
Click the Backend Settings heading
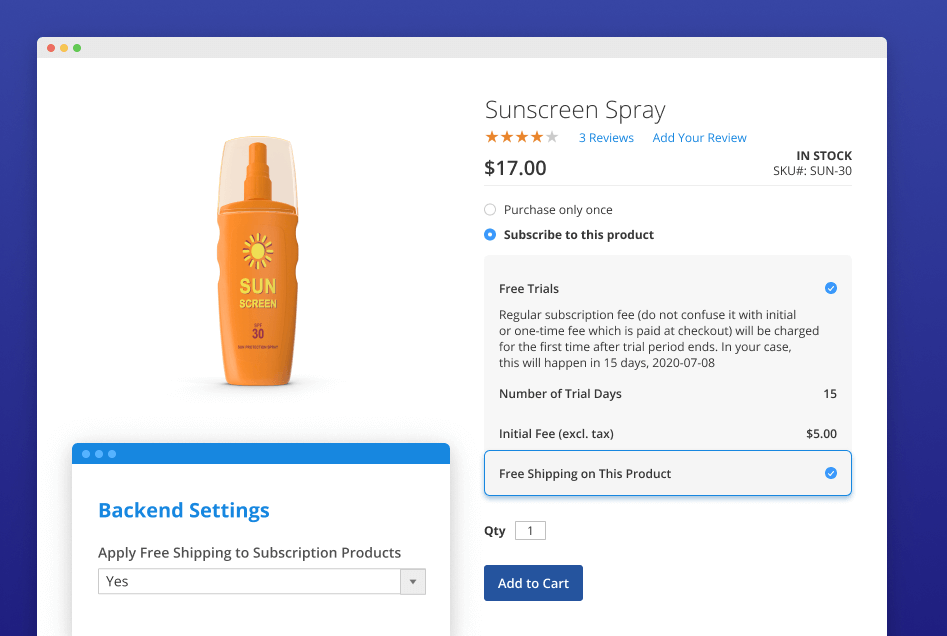[184, 510]
